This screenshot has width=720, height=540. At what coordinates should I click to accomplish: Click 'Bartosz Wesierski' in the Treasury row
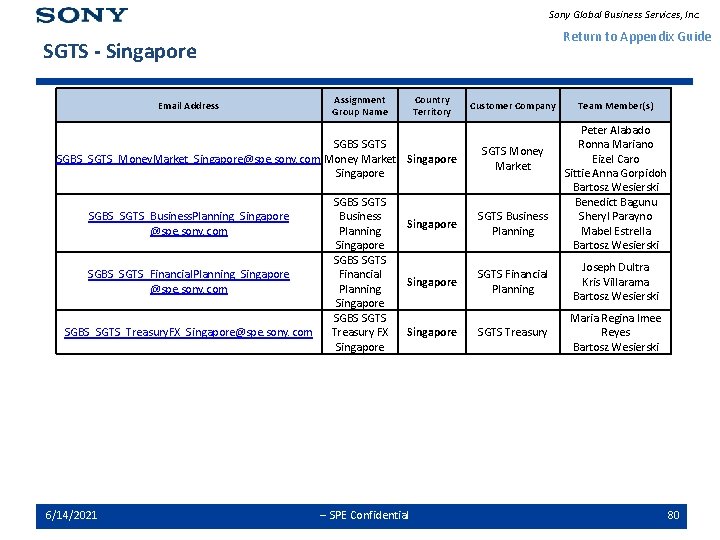pyautogui.click(x=616, y=347)
